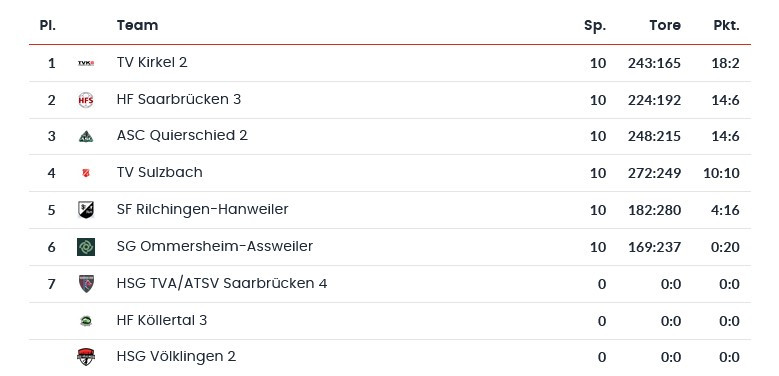Click the TV Kirkel 2 team logo

(86, 63)
